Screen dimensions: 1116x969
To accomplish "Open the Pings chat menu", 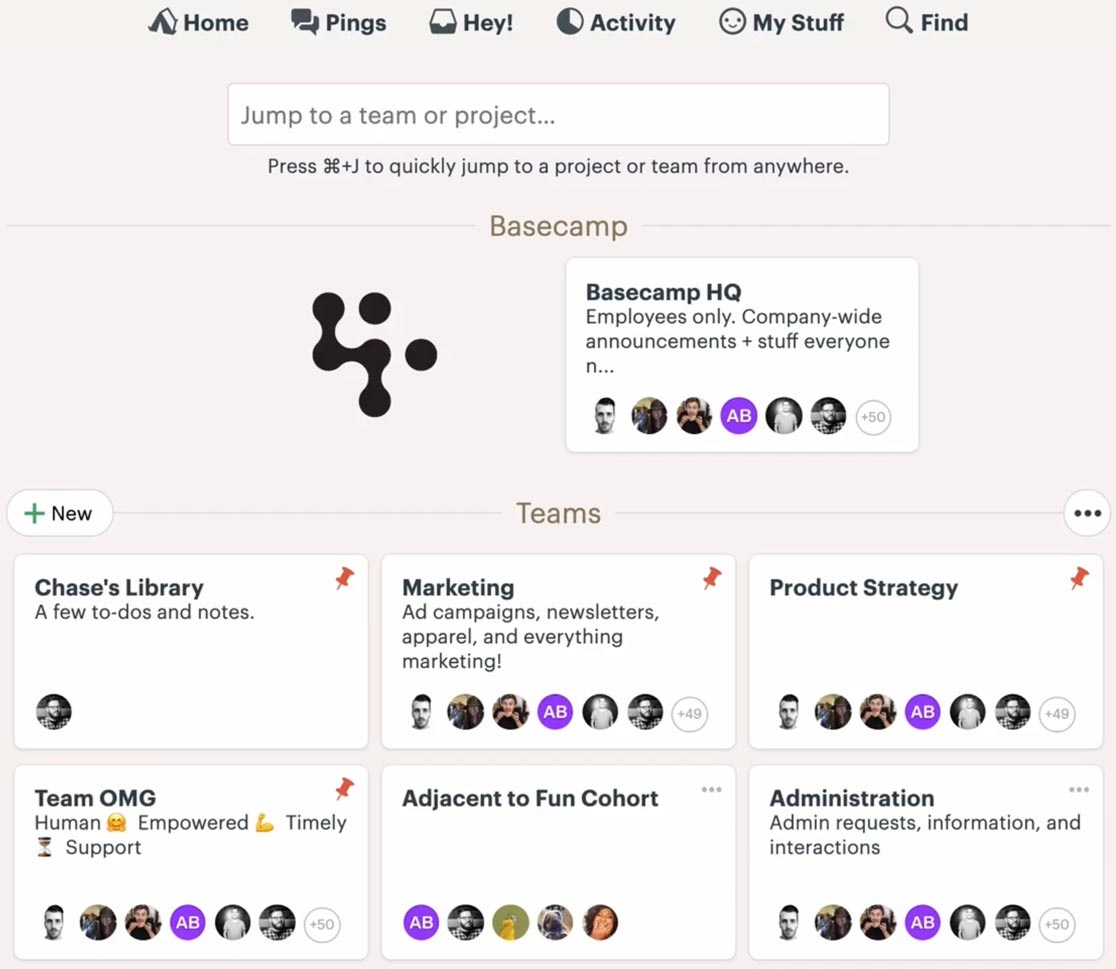I will (339, 22).
